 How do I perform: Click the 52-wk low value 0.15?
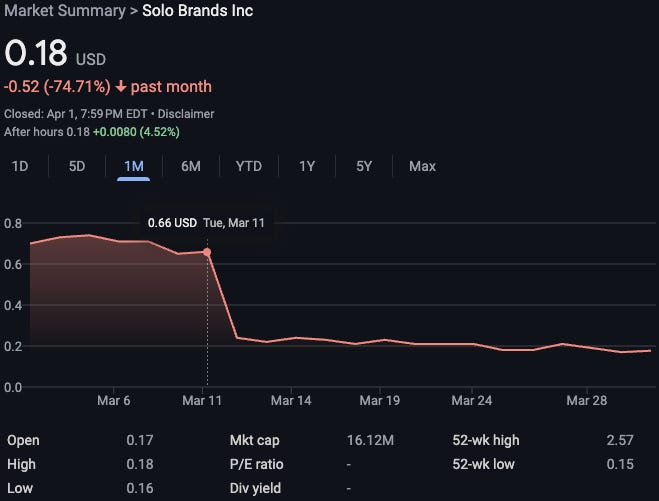click(620, 464)
